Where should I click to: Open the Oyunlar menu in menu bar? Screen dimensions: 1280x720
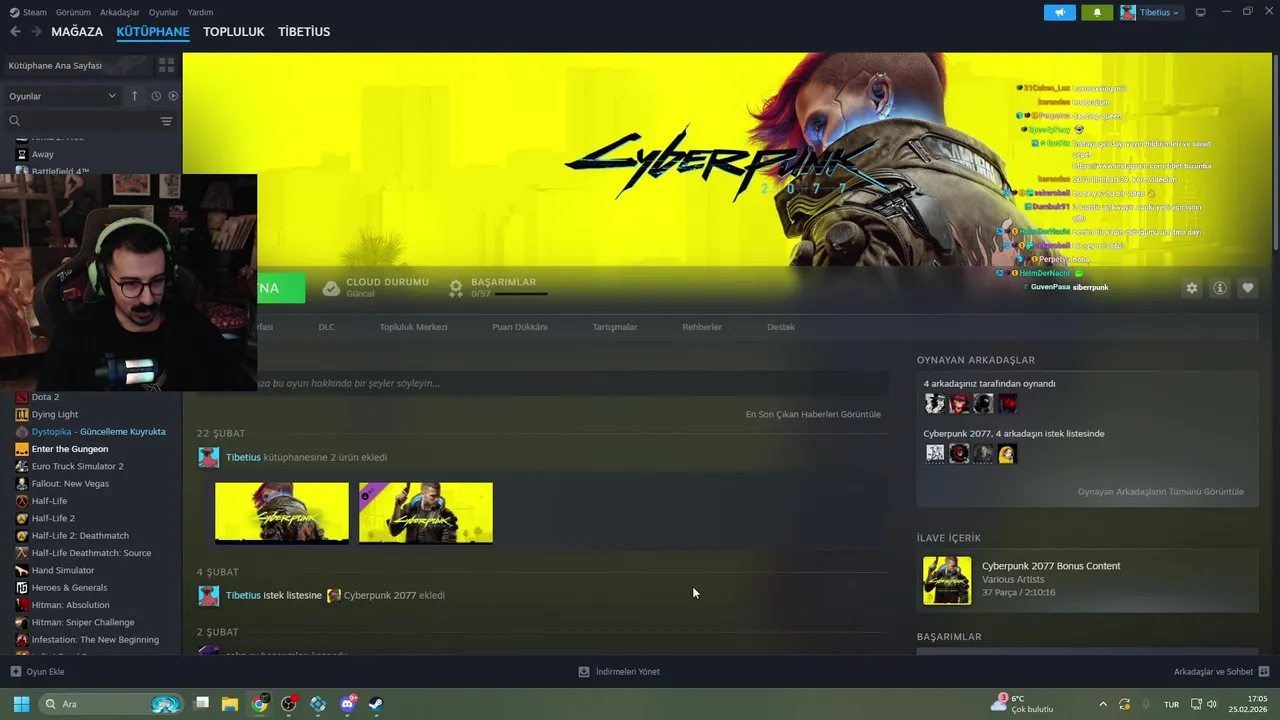pyautogui.click(x=163, y=12)
